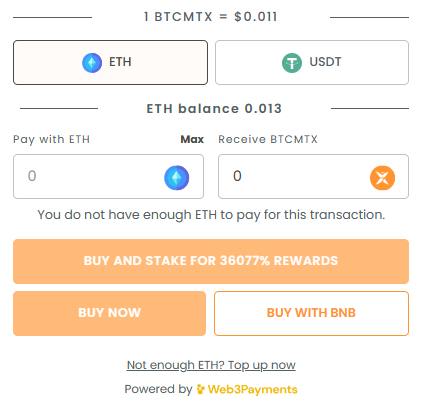
Task: Choose Buy With BNB option
Action: tap(311, 313)
